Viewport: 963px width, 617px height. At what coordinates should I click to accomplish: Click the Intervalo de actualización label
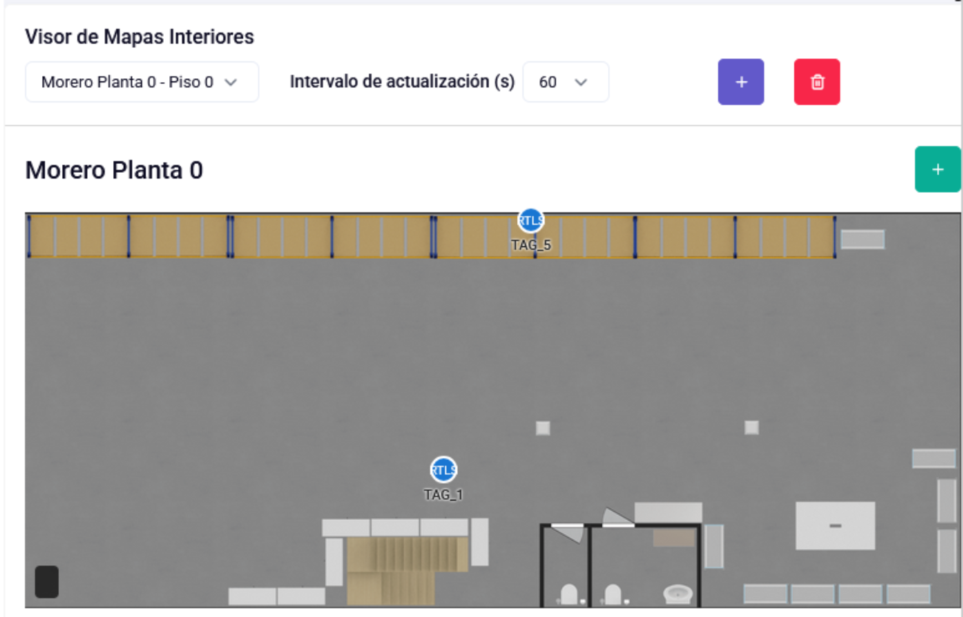coord(402,82)
